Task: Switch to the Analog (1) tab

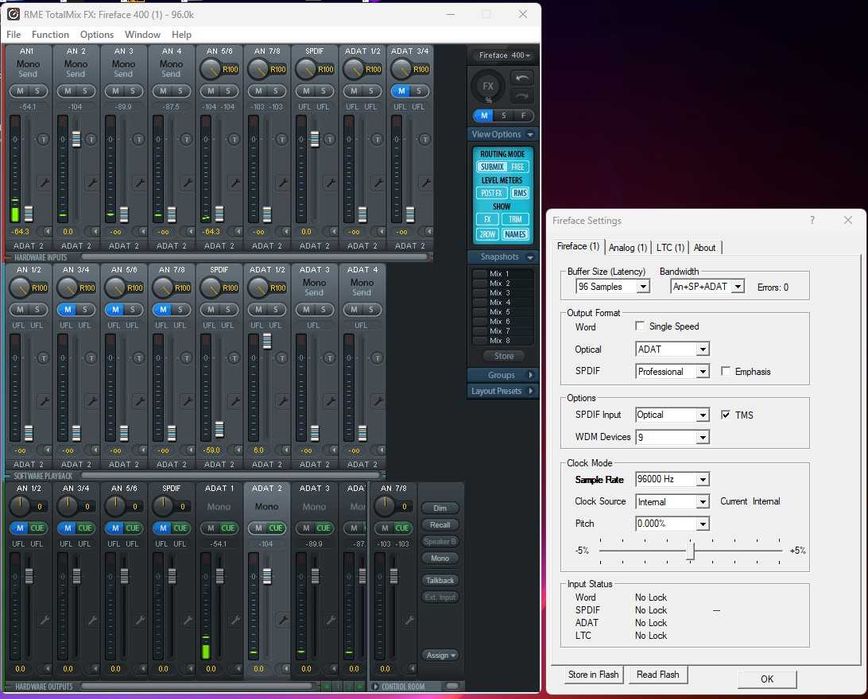Action: (628, 247)
